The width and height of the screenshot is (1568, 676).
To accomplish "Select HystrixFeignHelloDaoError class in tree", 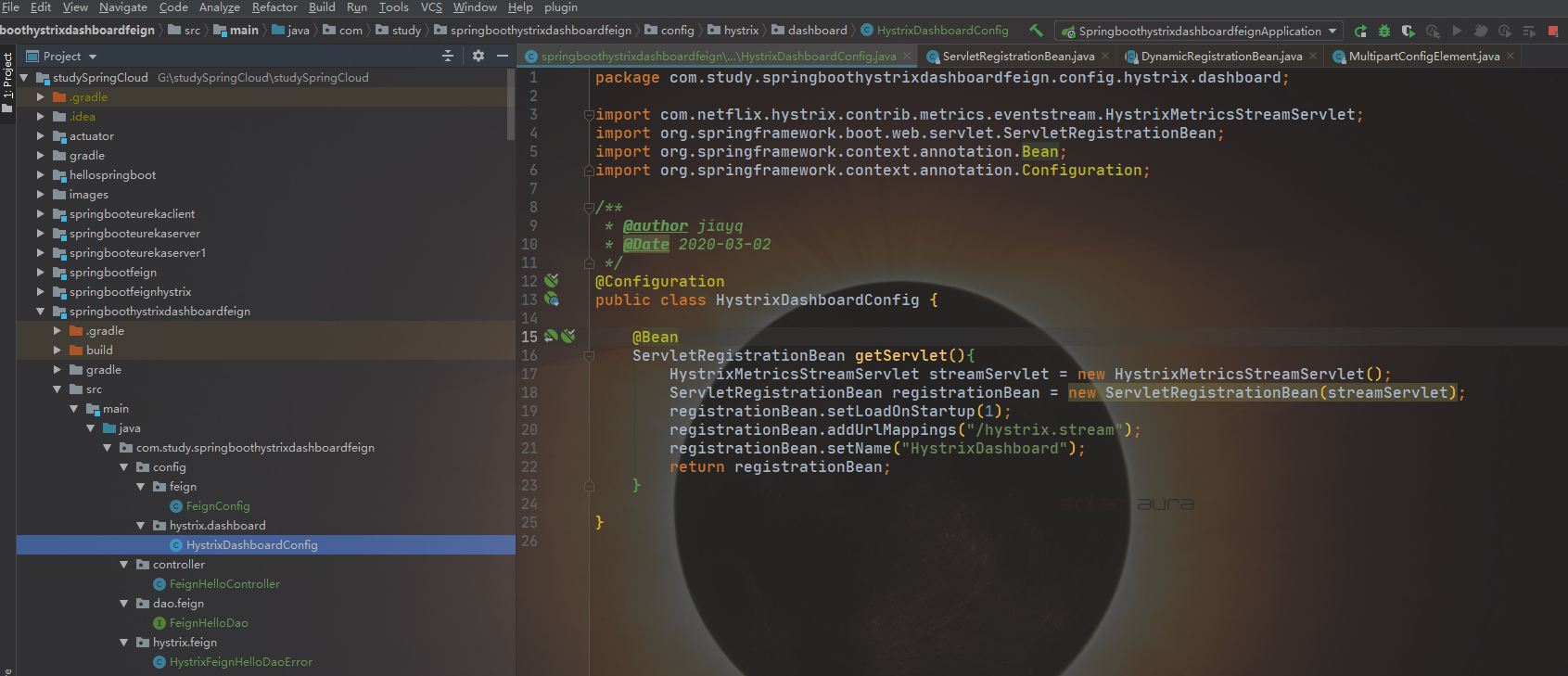I will 241,662.
